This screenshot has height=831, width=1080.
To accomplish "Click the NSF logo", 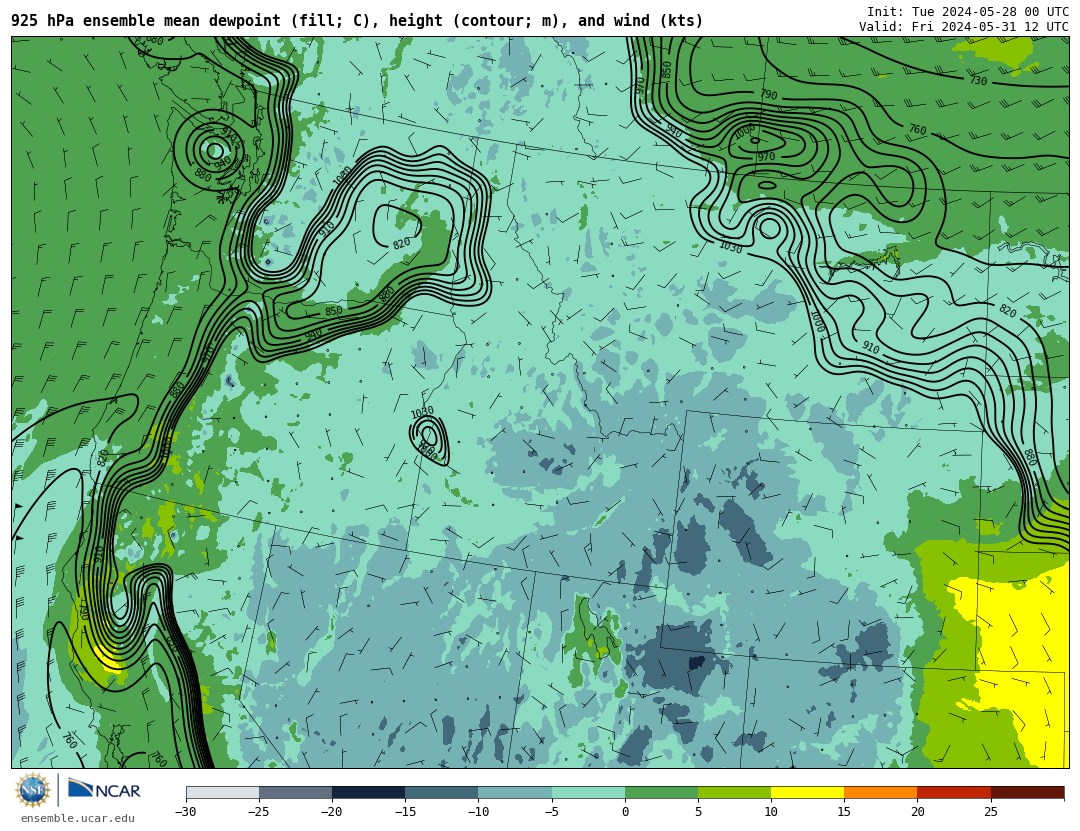I will [x=33, y=790].
